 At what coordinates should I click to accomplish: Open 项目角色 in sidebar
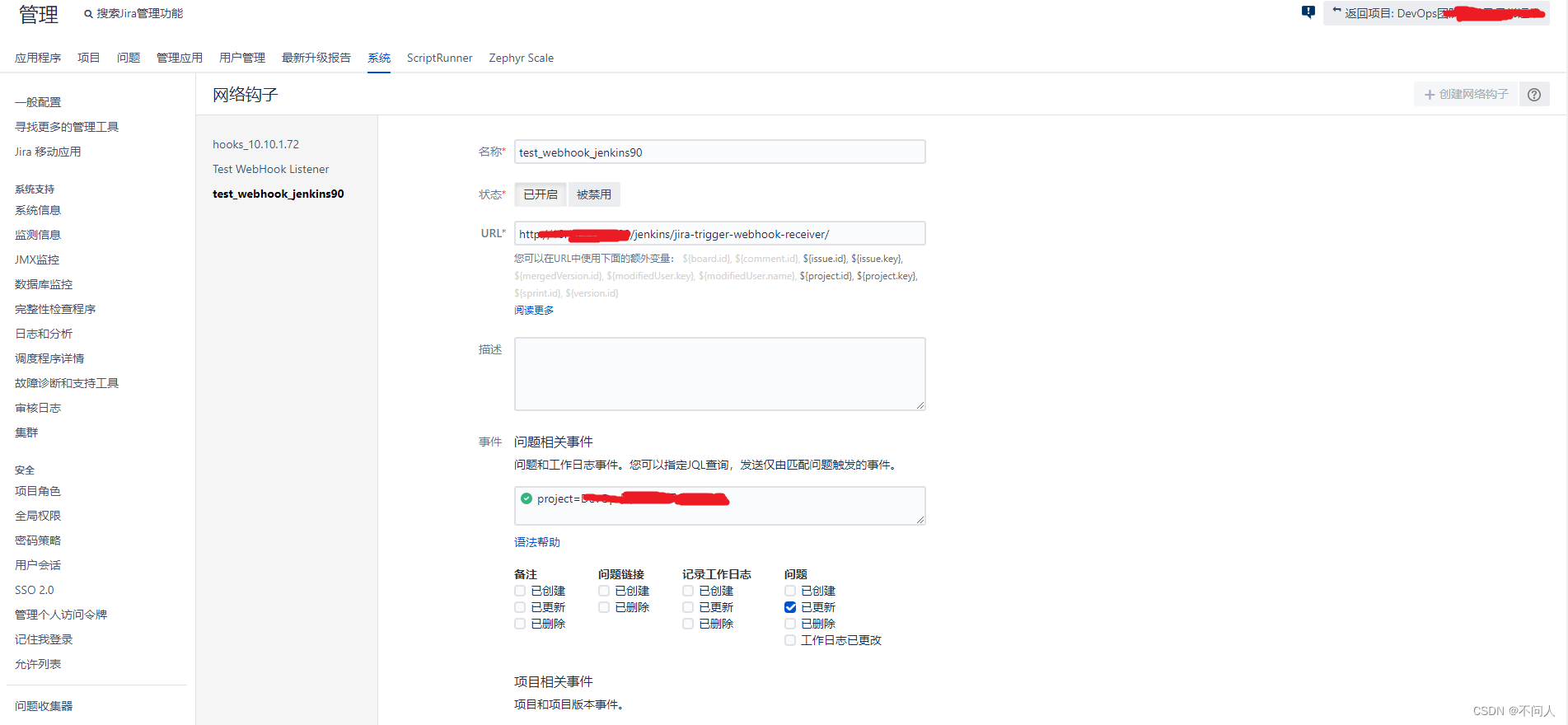38,491
